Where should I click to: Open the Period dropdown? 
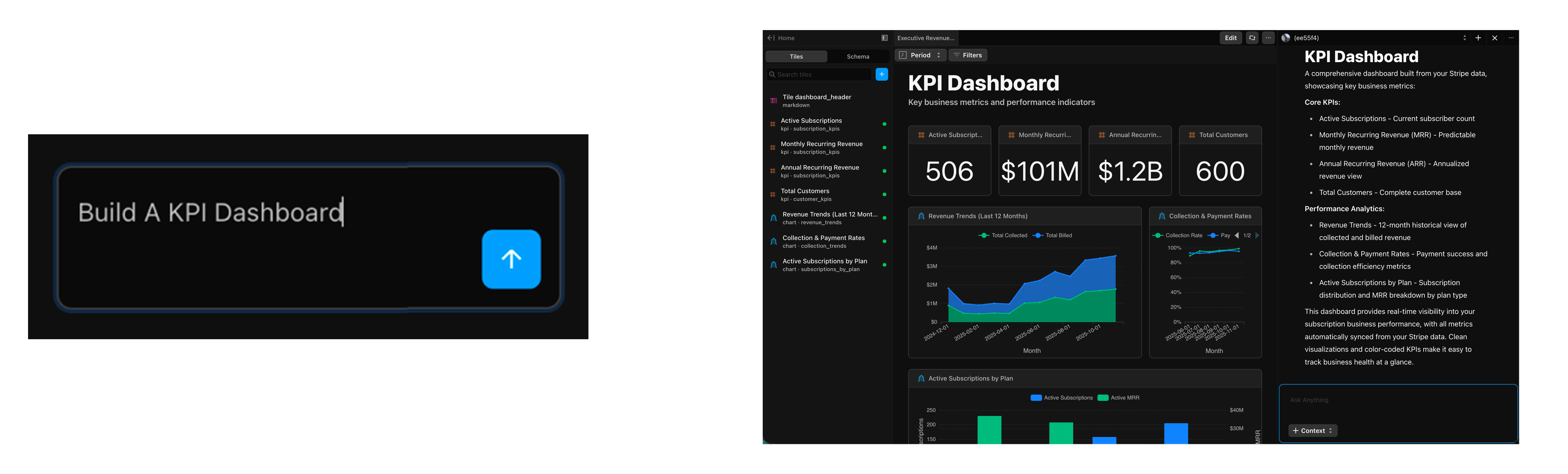pos(920,55)
